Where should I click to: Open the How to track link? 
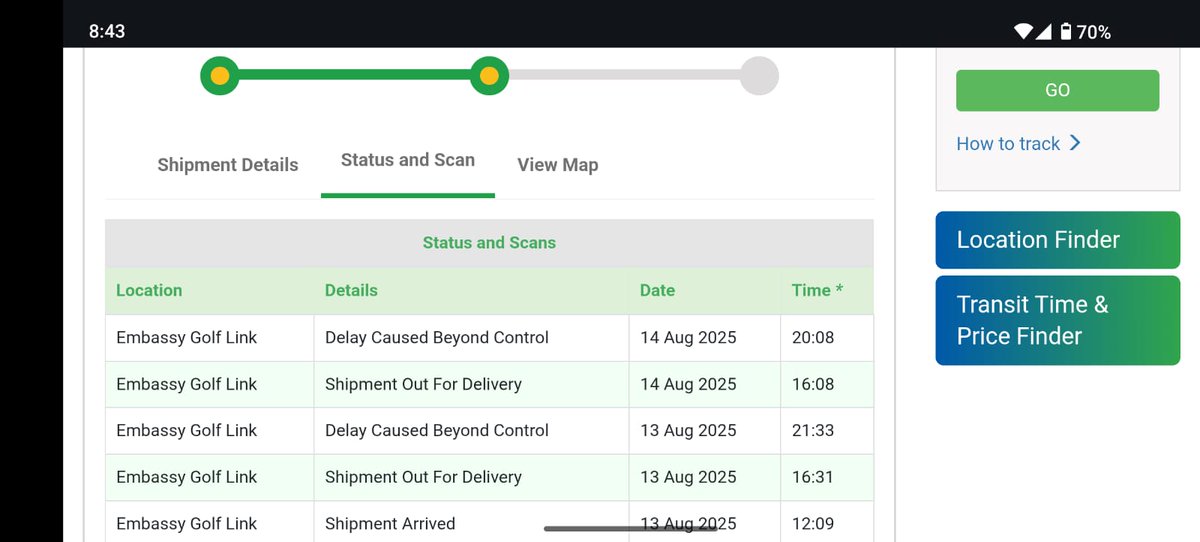pyautogui.click(x=1008, y=144)
